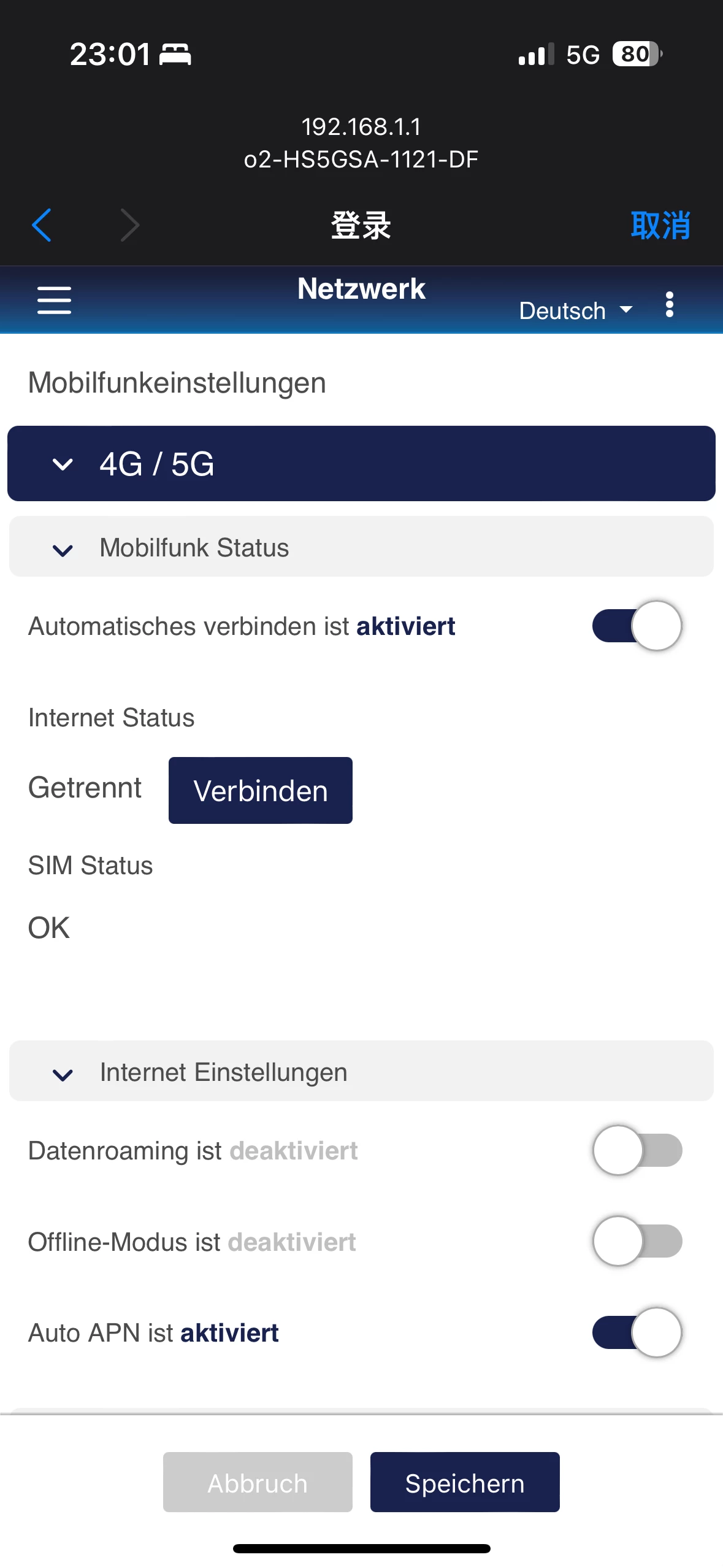Image resolution: width=723 pixels, height=1568 pixels.
Task: Save settings with the Speichern button
Action: (x=464, y=1482)
